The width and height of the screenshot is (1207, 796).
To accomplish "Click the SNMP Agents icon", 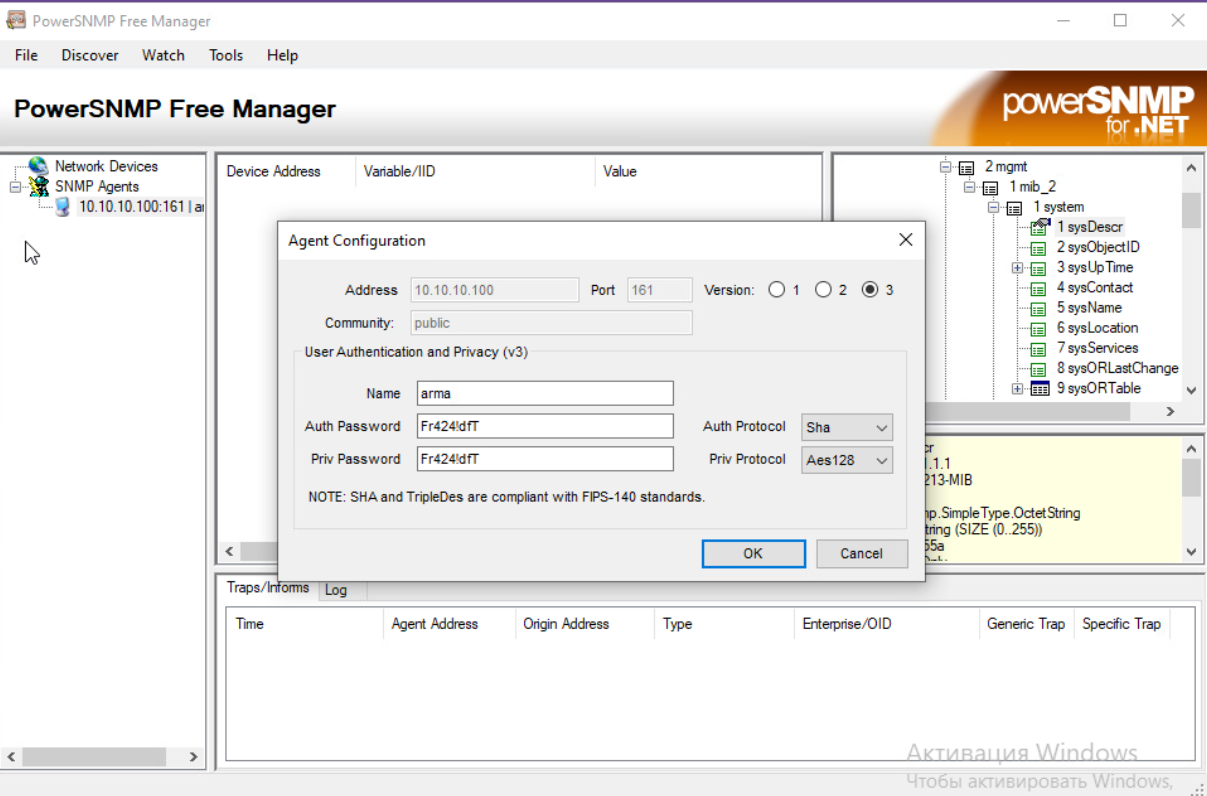I will click(x=38, y=187).
